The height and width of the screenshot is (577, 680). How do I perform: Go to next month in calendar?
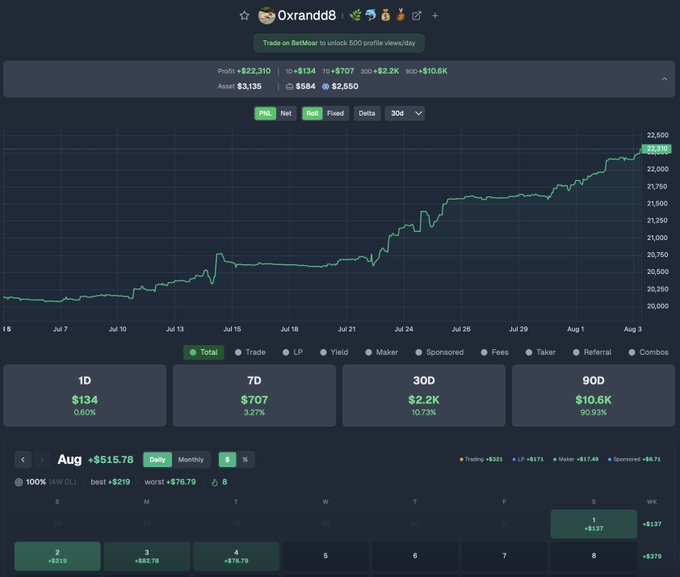click(x=42, y=459)
